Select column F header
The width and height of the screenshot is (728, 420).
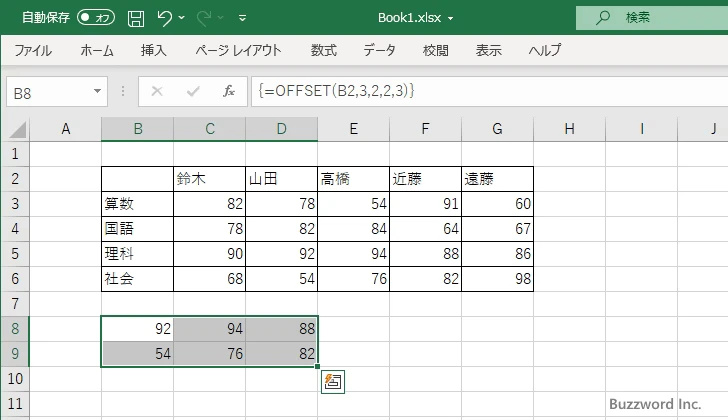pos(426,129)
